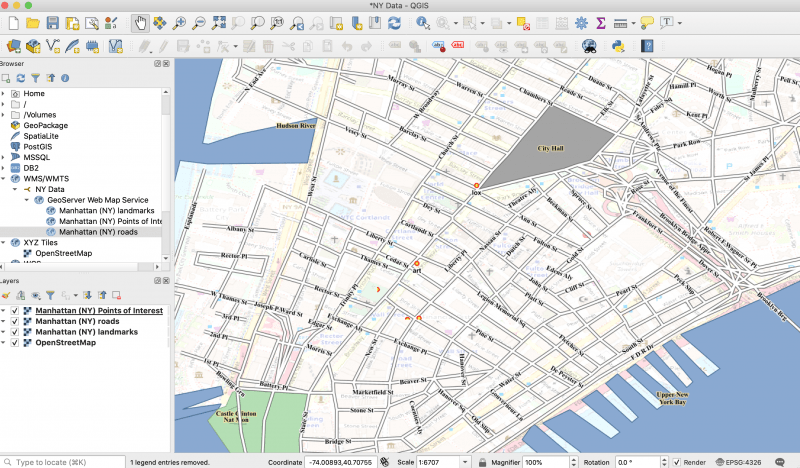
Task: Collapse the WMS/WMTS browser node
Action: [x=3, y=179]
